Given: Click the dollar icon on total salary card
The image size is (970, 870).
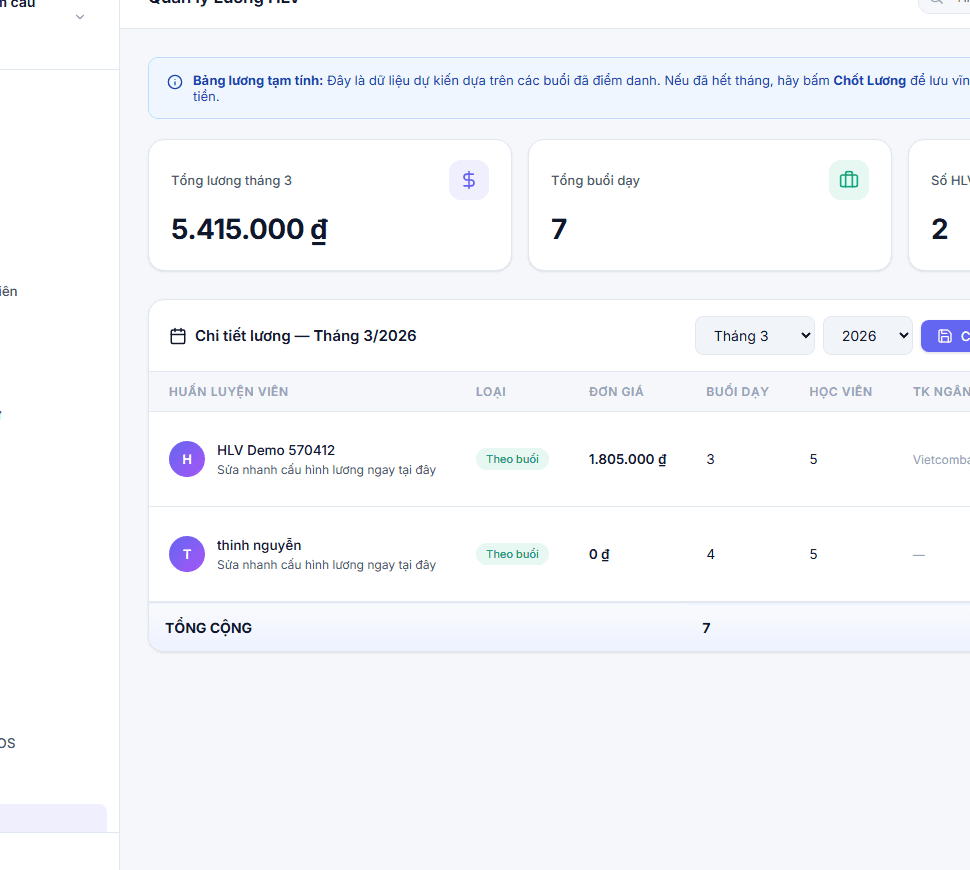Looking at the screenshot, I should 469,180.
